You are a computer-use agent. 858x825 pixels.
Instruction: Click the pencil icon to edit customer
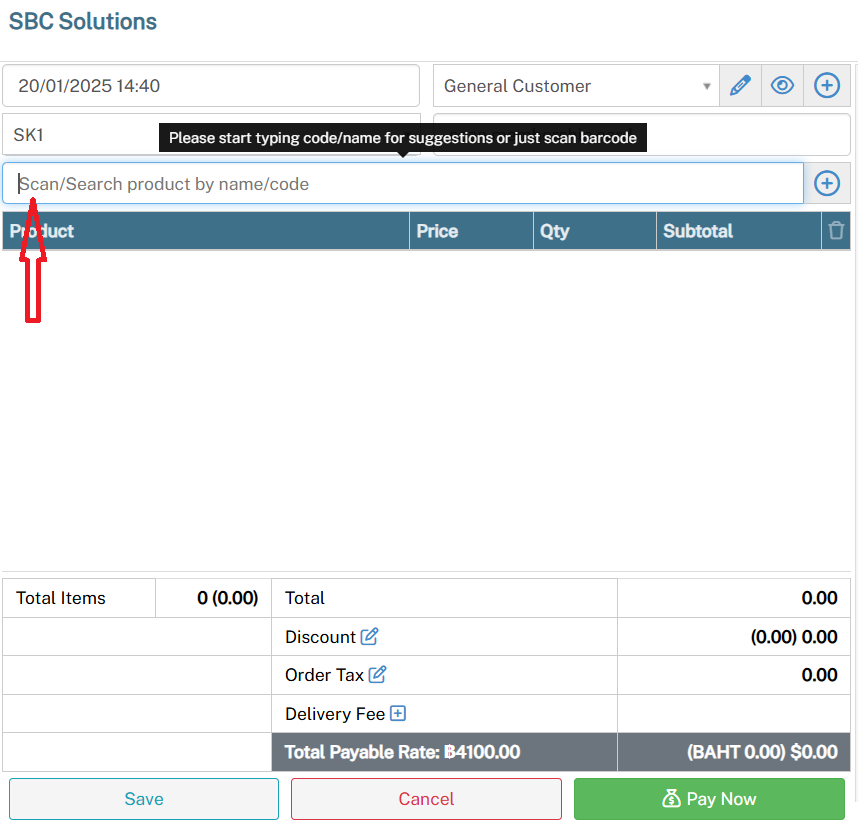tap(740, 86)
